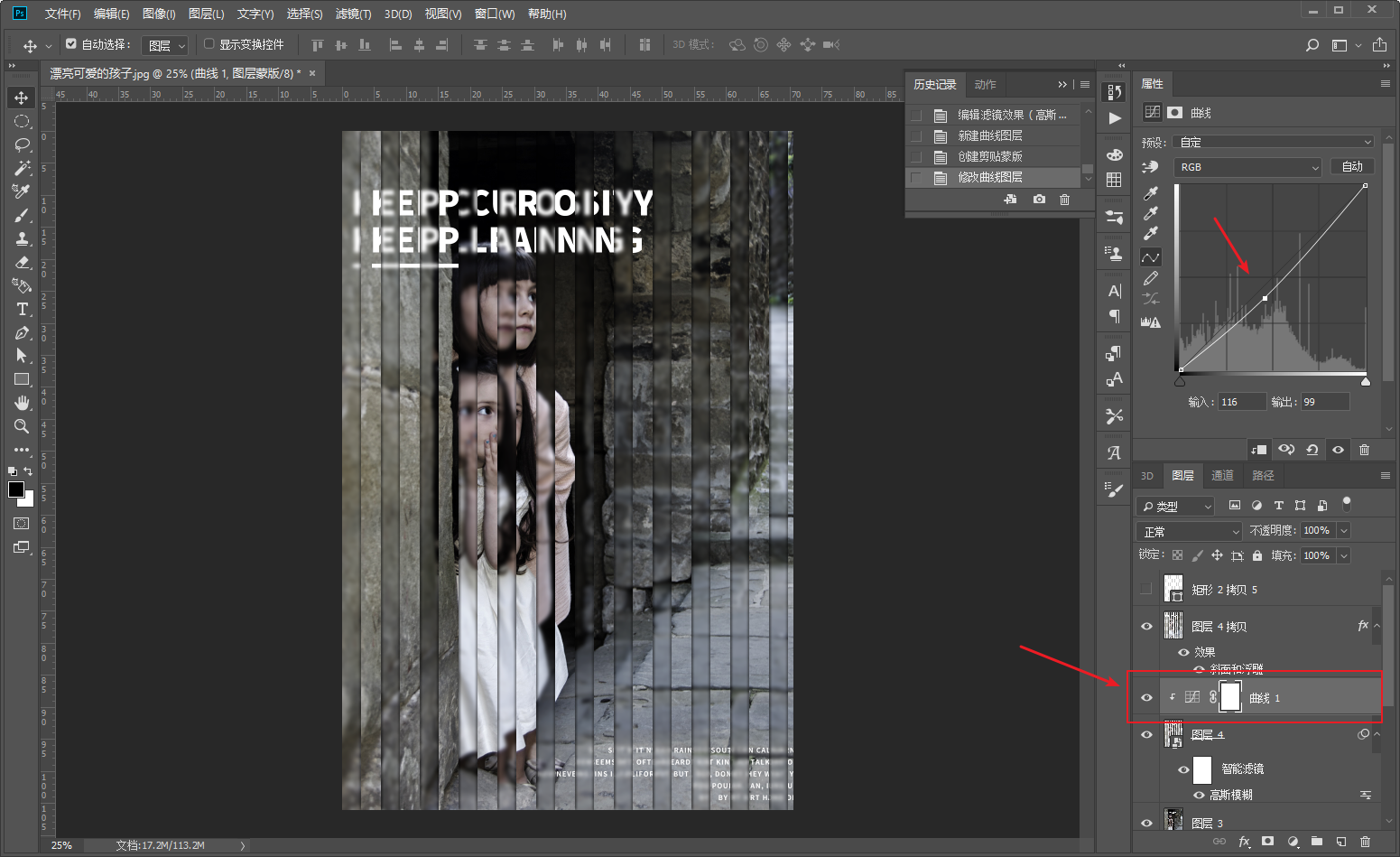This screenshot has height=857, width=1400.
Task: Open the opacity 100% dropdown arrow
Action: tap(1343, 531)
